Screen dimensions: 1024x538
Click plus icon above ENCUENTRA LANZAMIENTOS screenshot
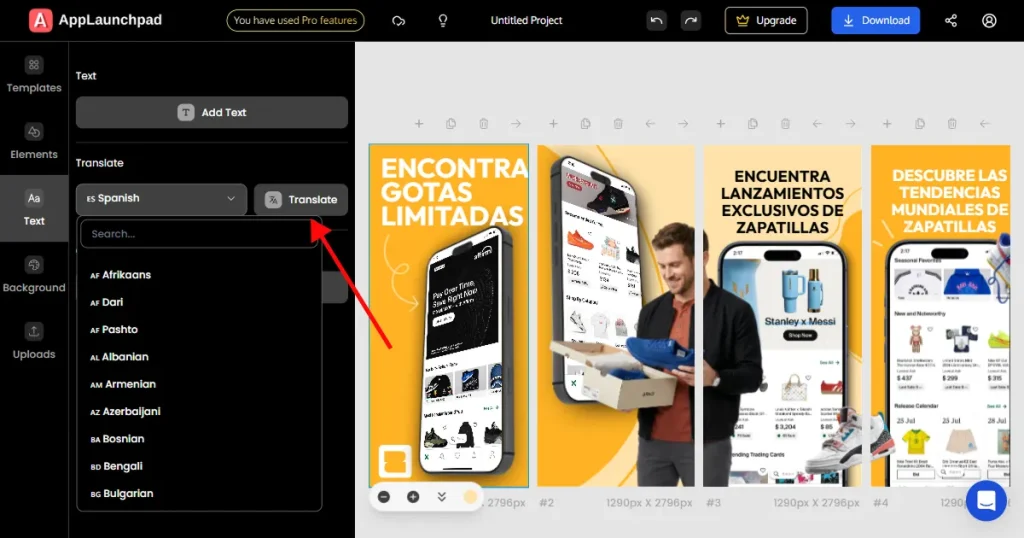pos(720,123)
